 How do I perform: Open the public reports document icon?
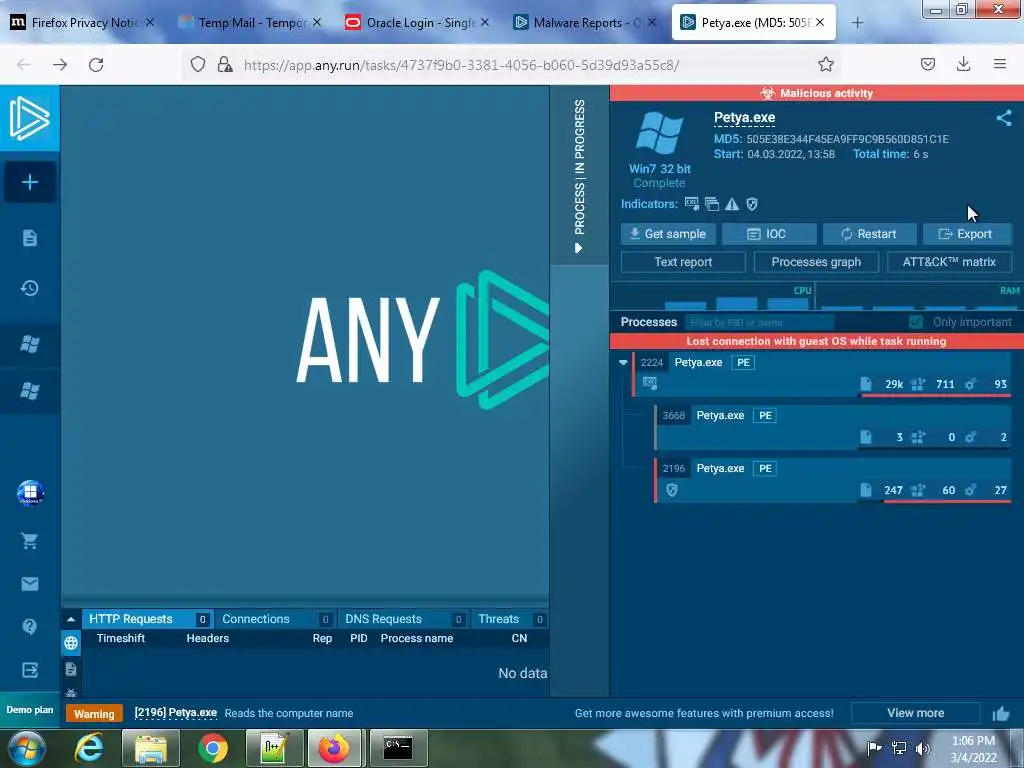tap(29, 238)
